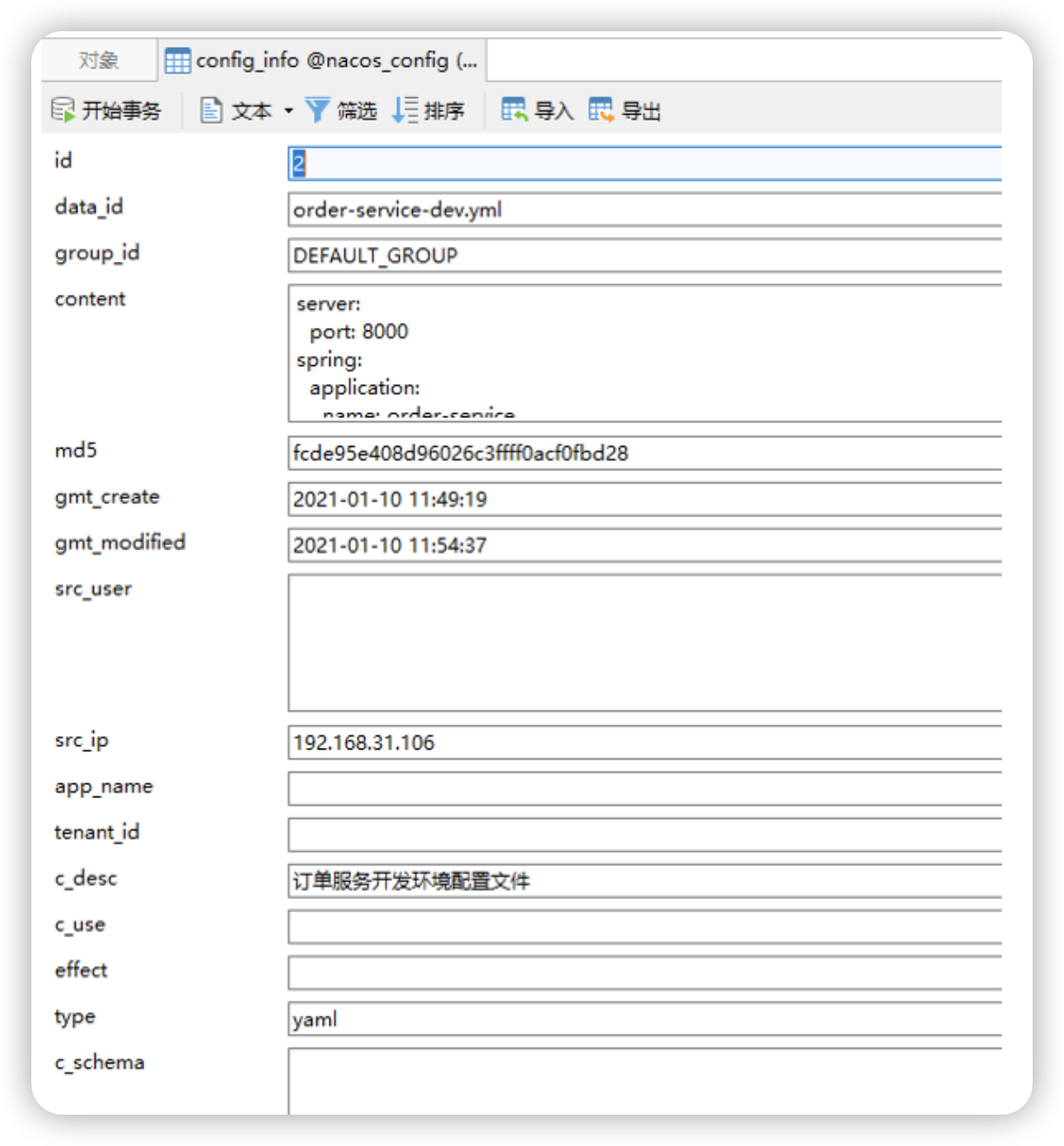Click the data_id field order-service-dev.yml
Image resolution: width=1064 pixels, height=1146 pixels.
644,210
